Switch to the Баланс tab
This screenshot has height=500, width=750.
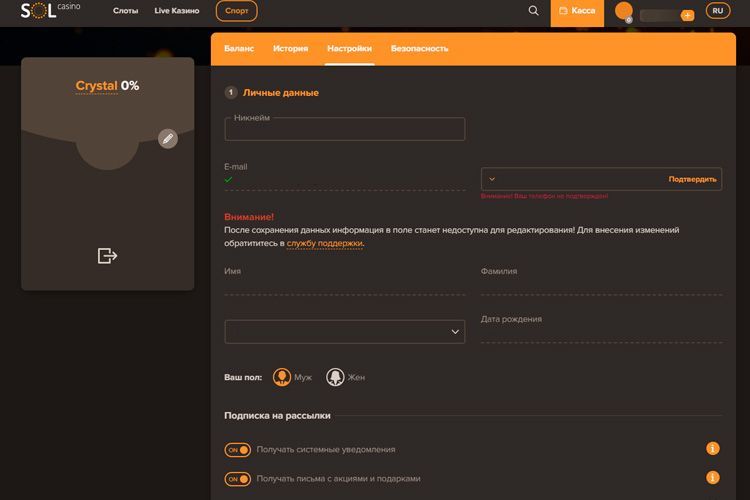tap(239, 48)
